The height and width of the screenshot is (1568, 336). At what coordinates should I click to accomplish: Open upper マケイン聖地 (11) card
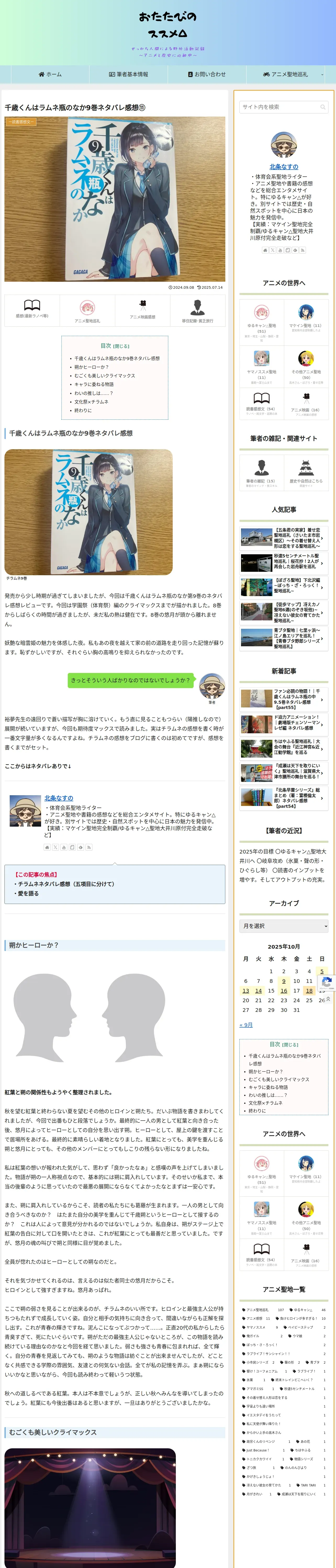point(306,322)
